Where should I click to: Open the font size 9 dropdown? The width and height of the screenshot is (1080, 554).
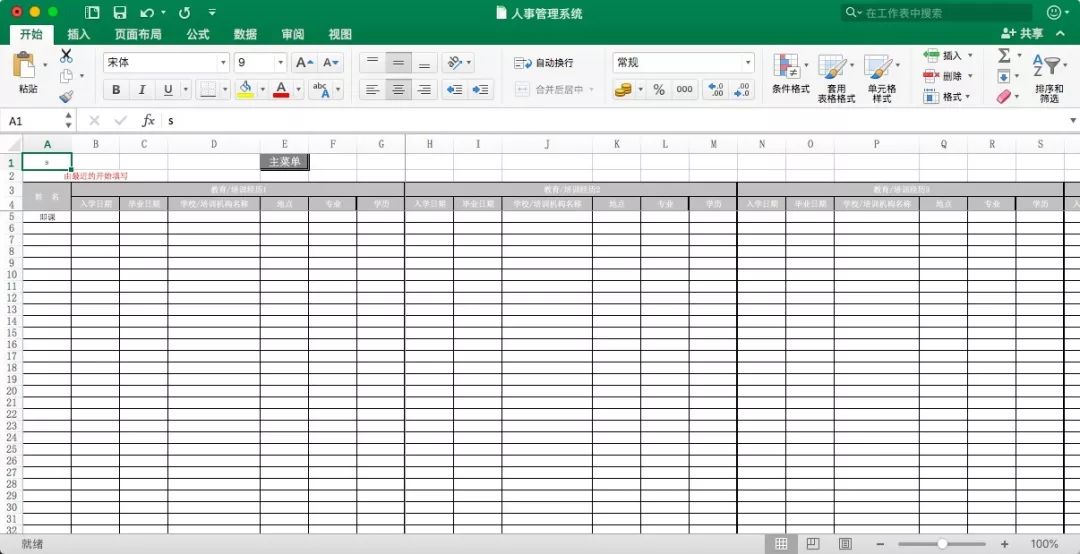click(x=280, y=63)
